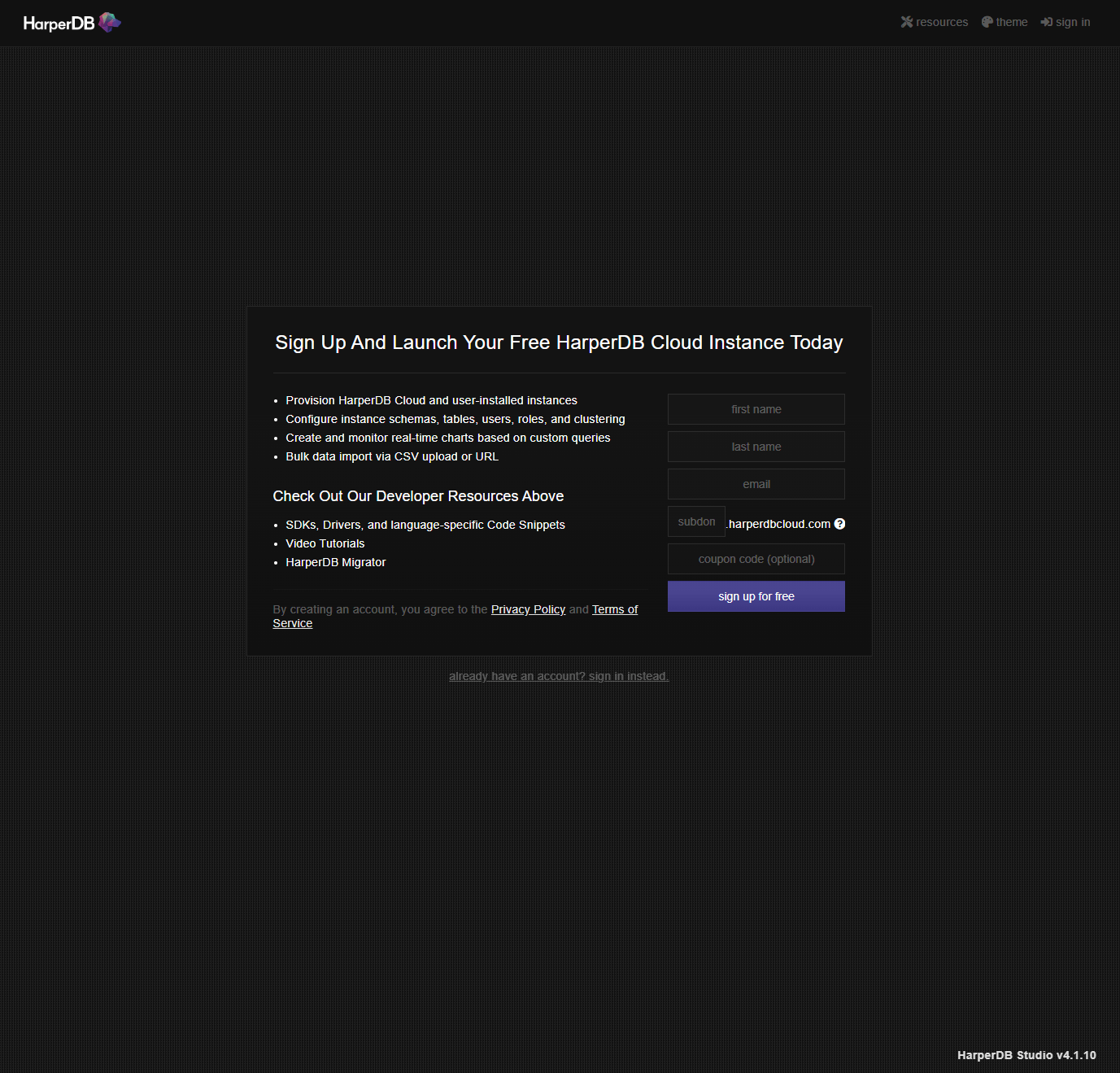Click 'Provision HarperDB Cloud and user-installed instances'

[431, 400]
